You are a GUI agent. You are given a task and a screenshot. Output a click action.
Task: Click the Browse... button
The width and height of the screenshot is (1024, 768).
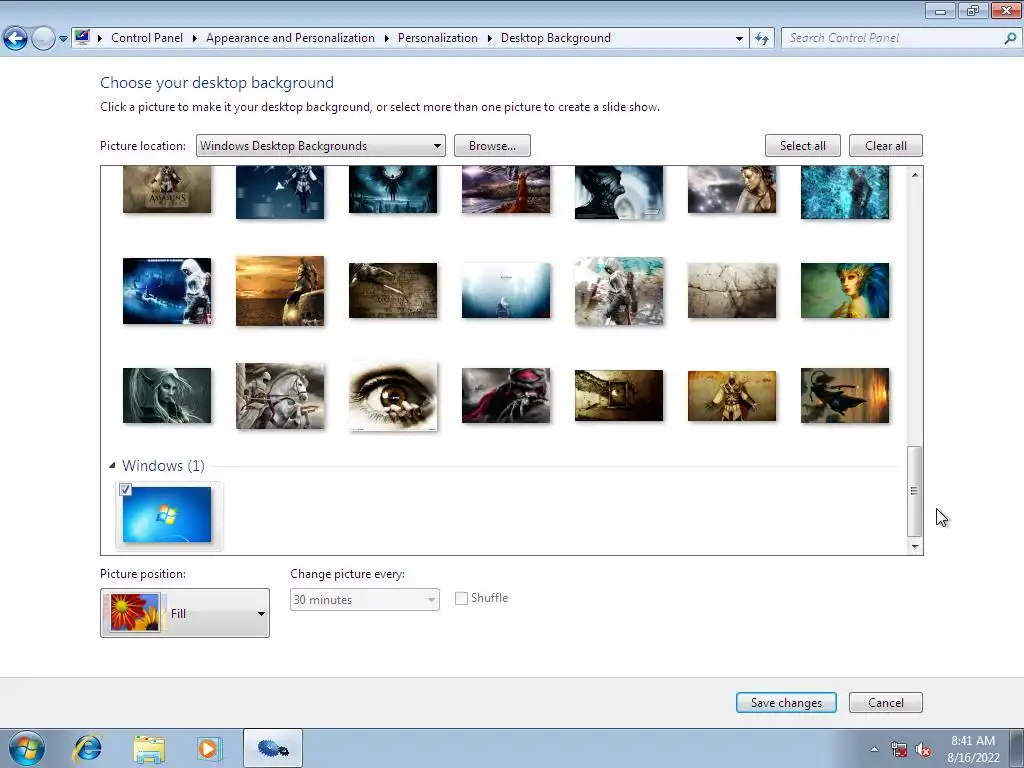point(492,146)
